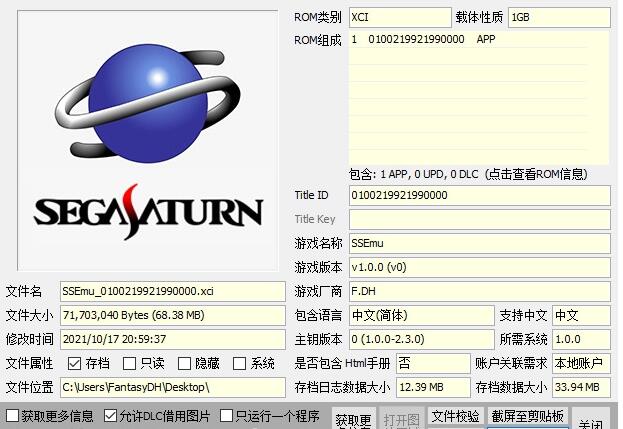The width and height of the screenshot is (623, 429).
Task: Click the ROM组成 label
Action: point(318,40)
